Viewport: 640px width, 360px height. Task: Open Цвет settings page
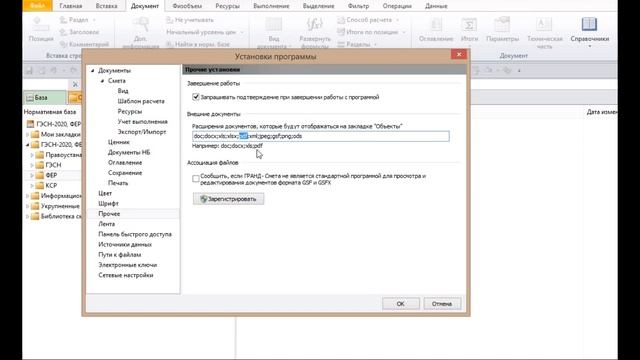[x=105, y=193]
